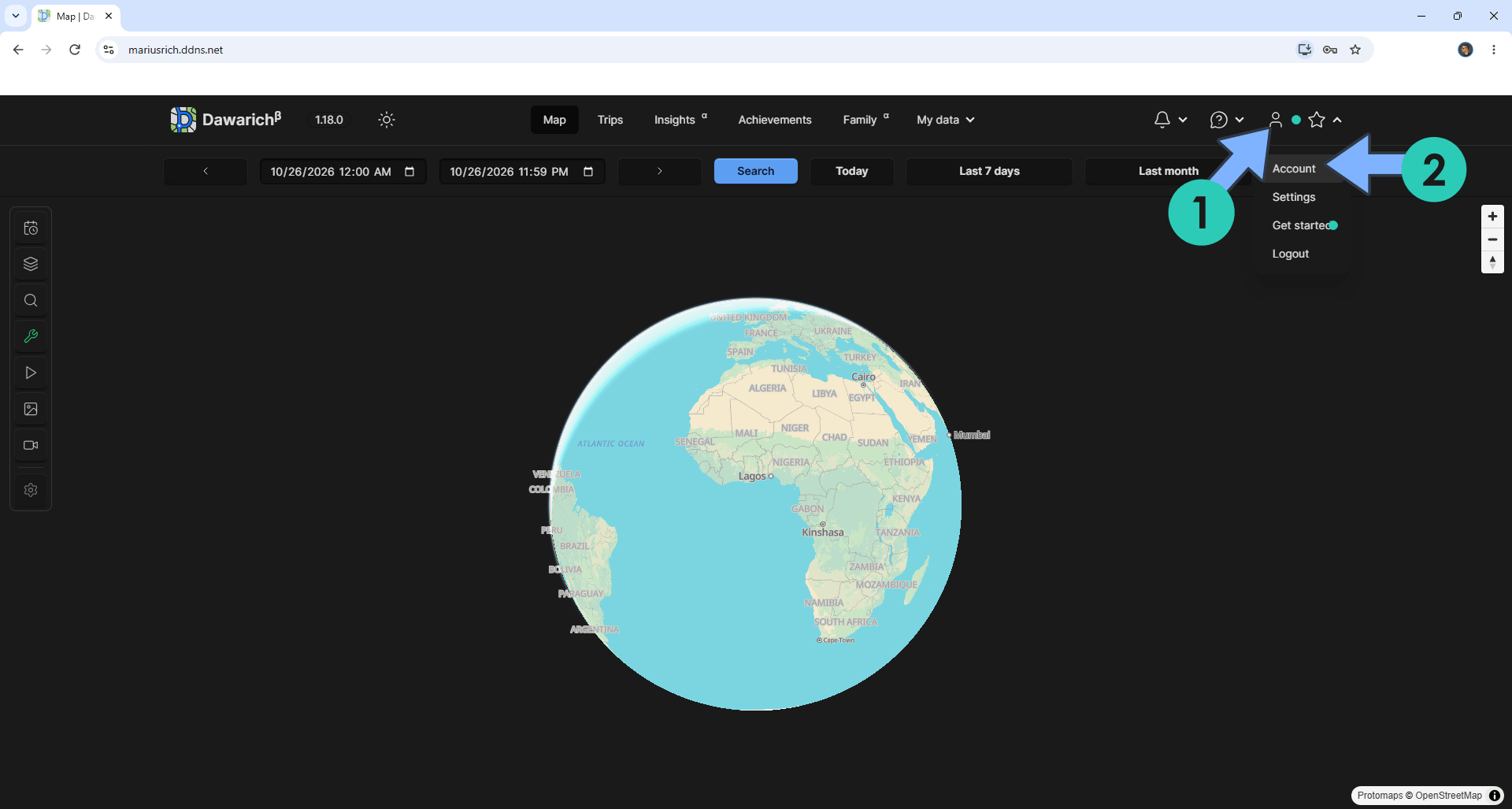The width and height of the screenshot is (1512, 809).
Task: Reset map bearing with compass button
Action: tap(1492, 262)
